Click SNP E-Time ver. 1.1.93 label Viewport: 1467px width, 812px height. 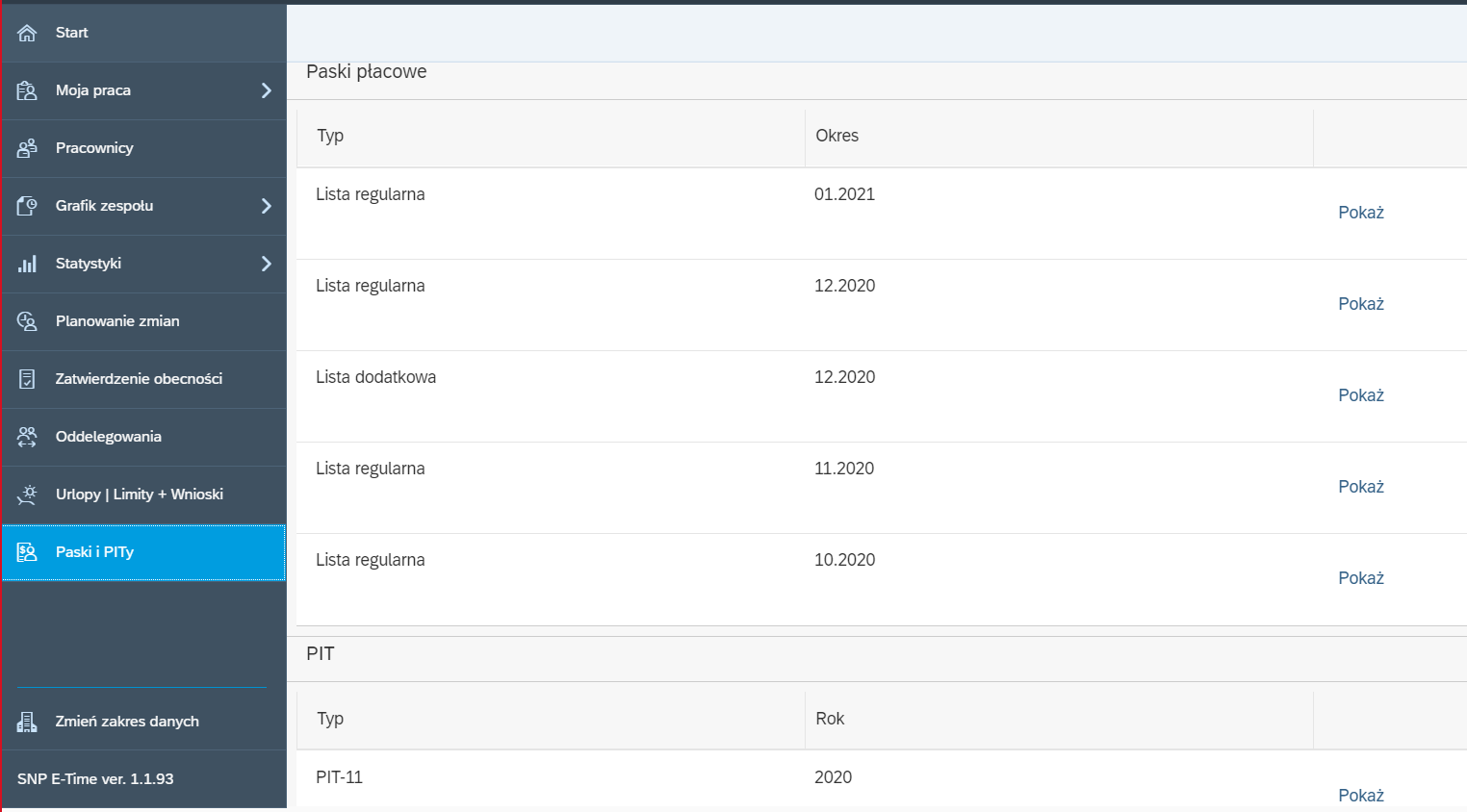[95, 779]
